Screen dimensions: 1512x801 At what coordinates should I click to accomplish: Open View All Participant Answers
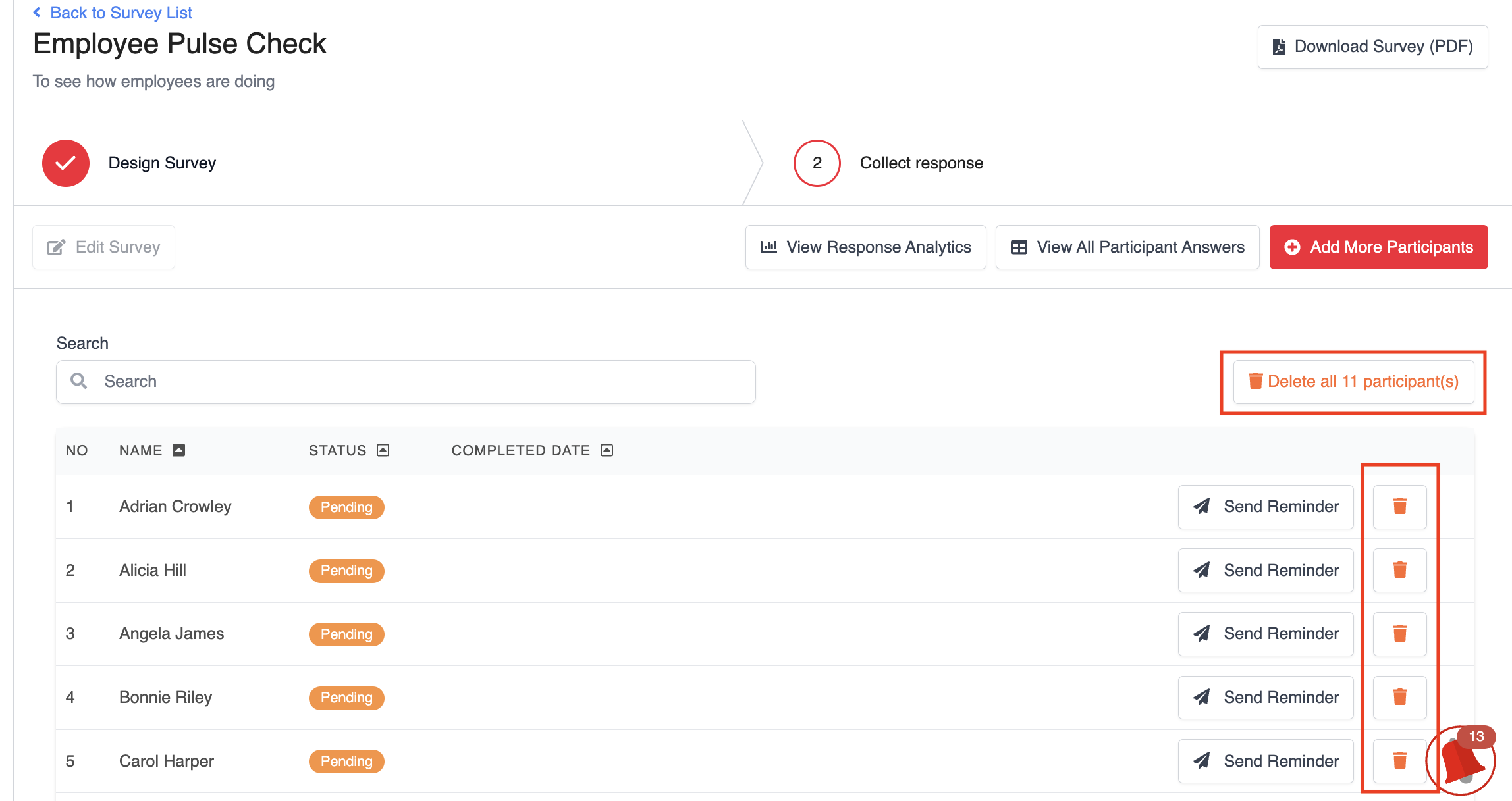click(1127, 247)
